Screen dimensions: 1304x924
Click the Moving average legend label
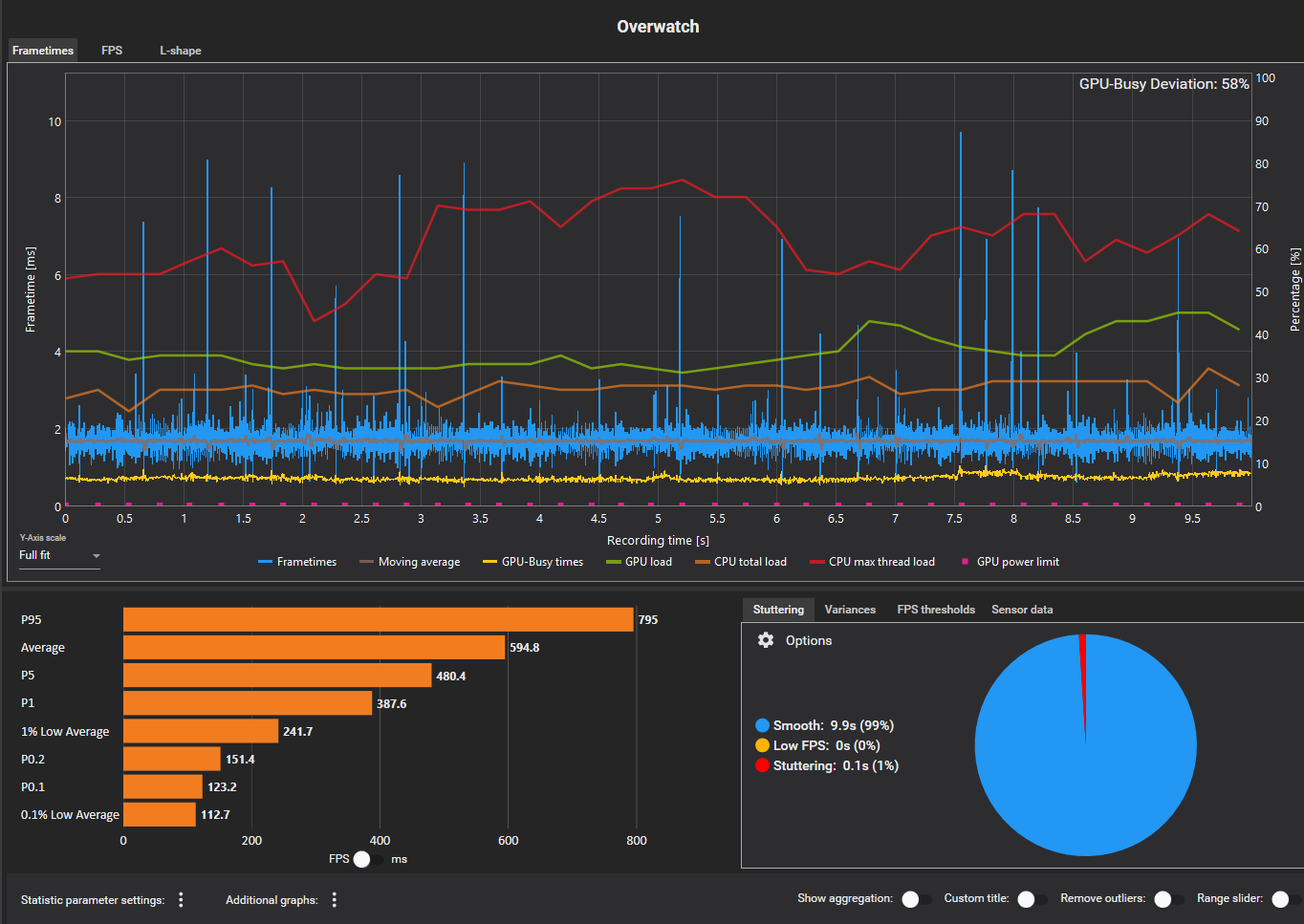tap(419, 562)
